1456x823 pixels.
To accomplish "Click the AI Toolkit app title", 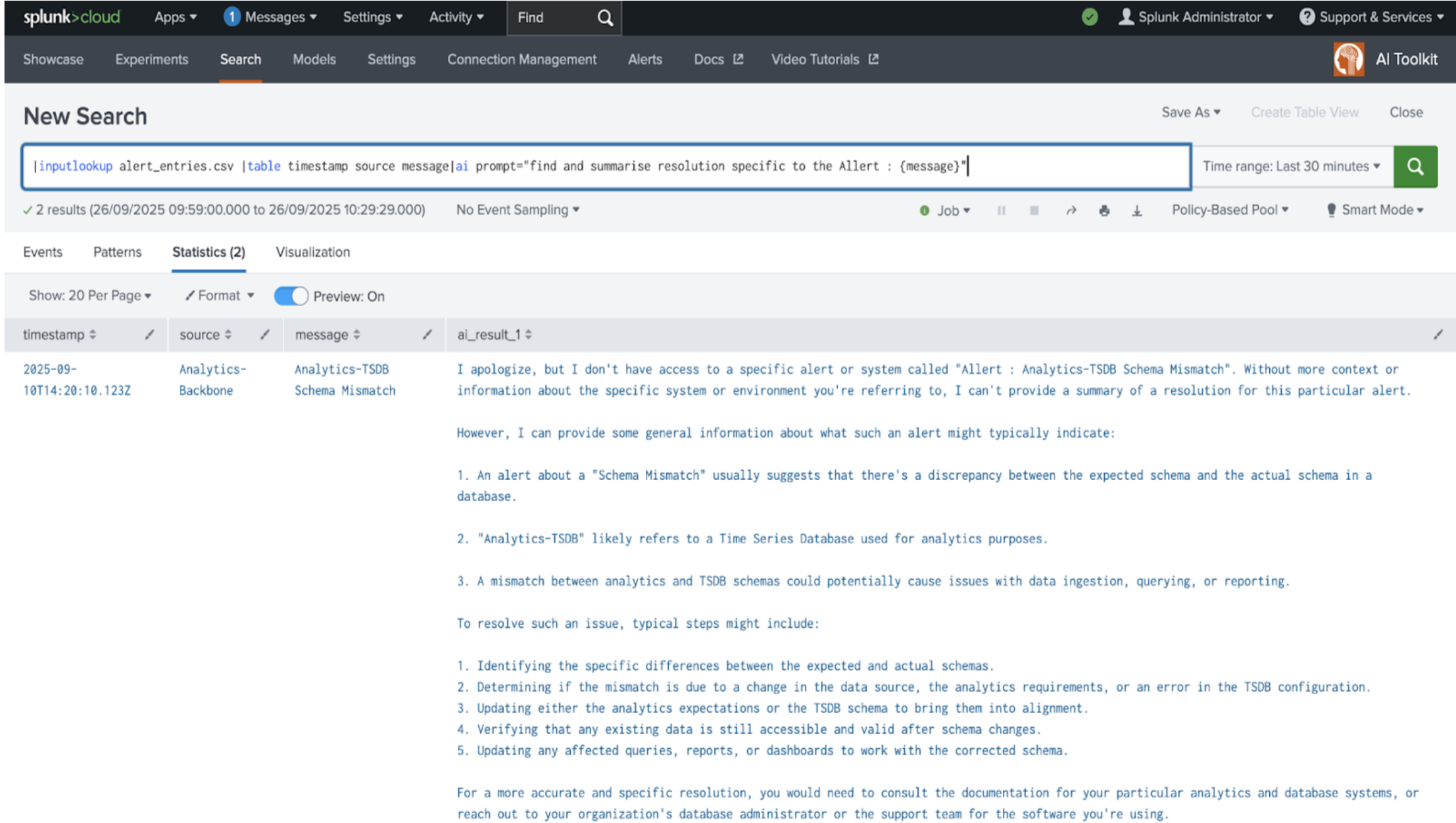I will (1407, 59).
